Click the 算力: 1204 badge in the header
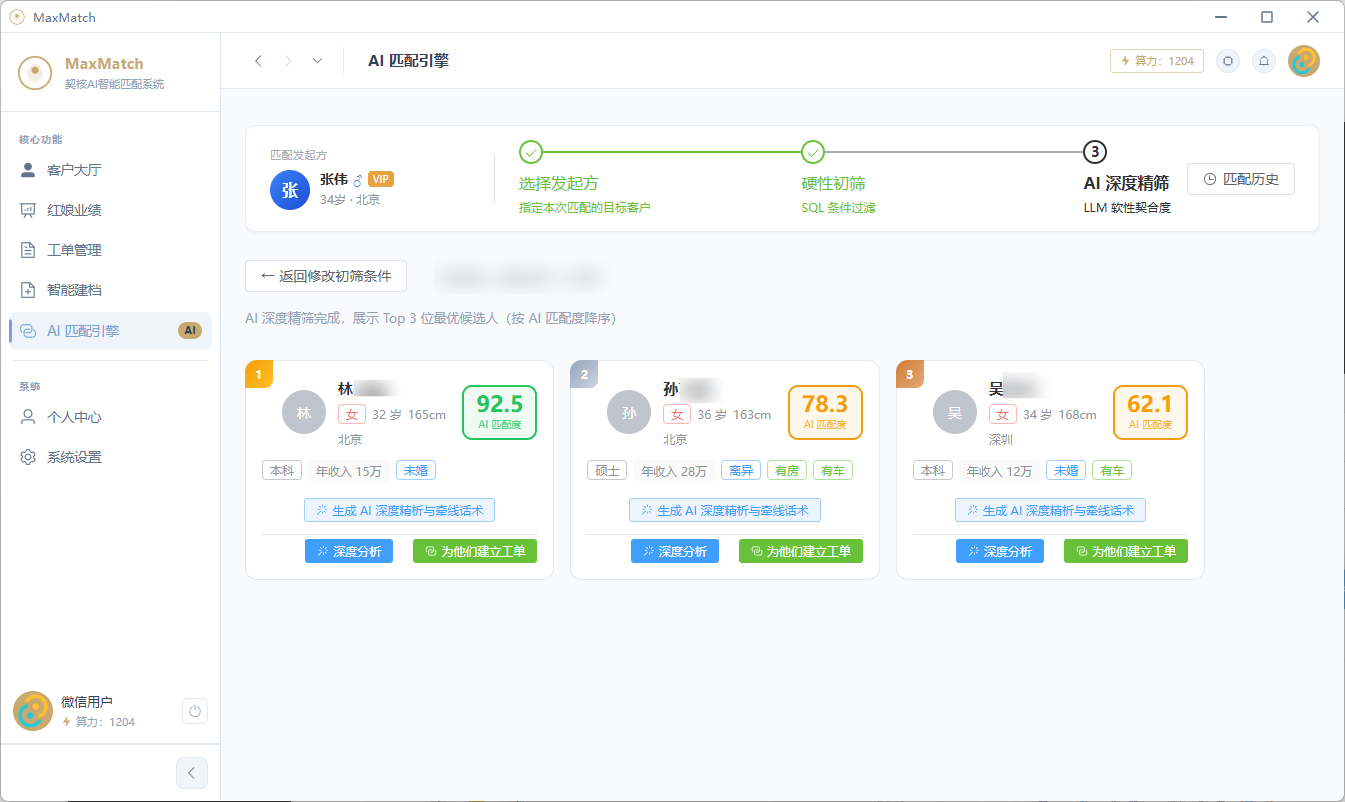The width and height of the screenshot is (1345, 802). click(1157, 61)
